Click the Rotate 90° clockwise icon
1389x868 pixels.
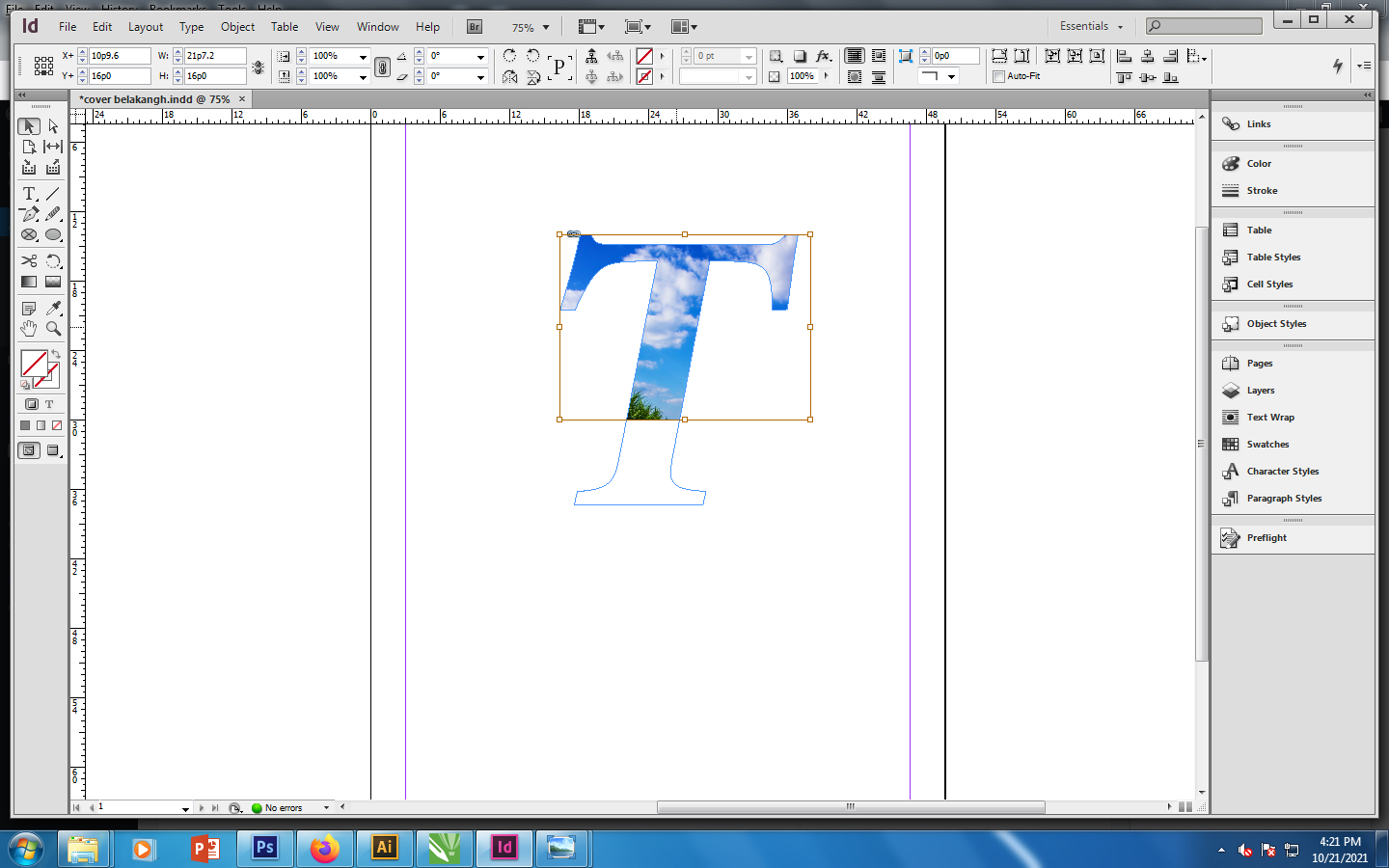[x=509, y=56]
